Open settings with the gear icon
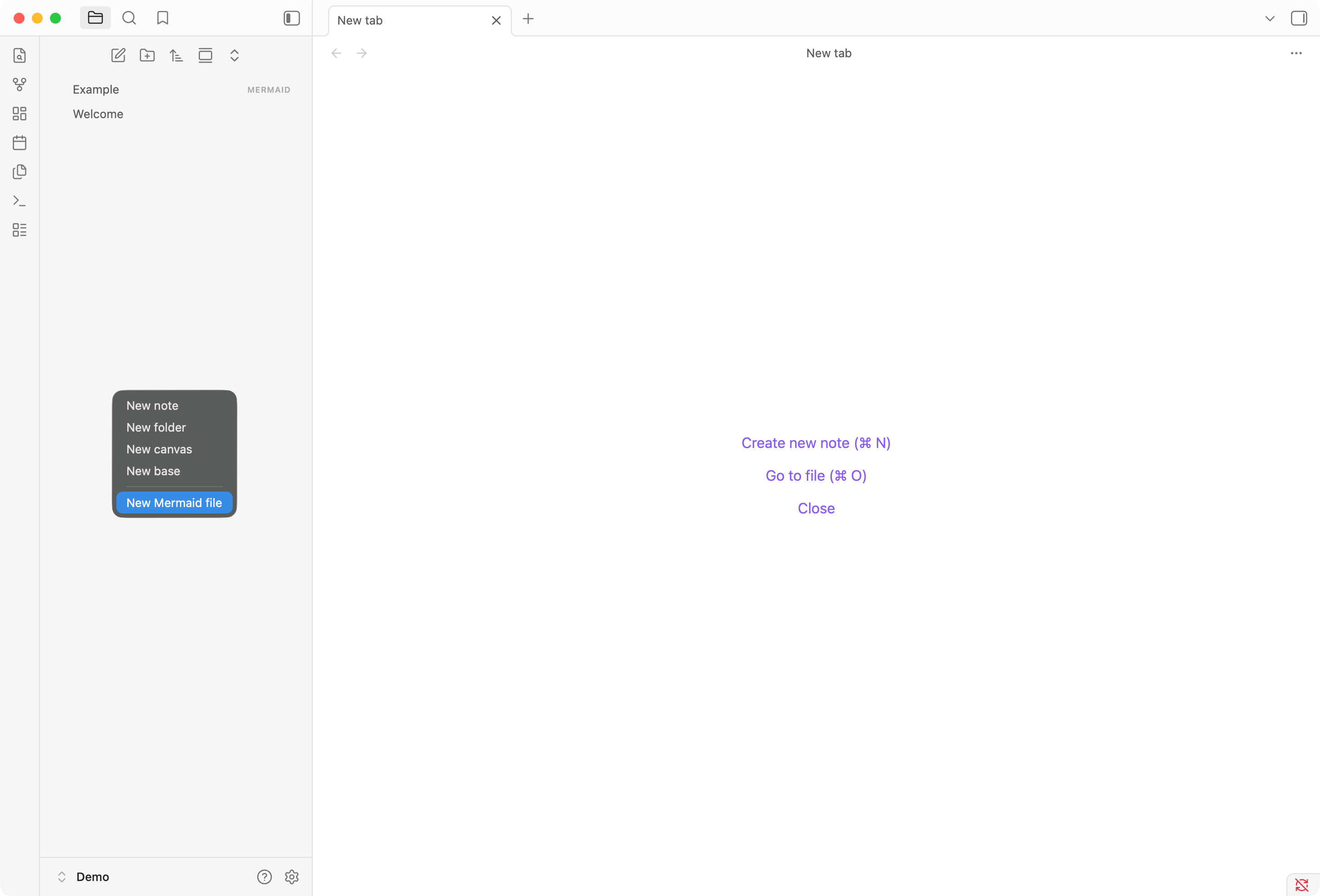 click(x=291, y=876)
